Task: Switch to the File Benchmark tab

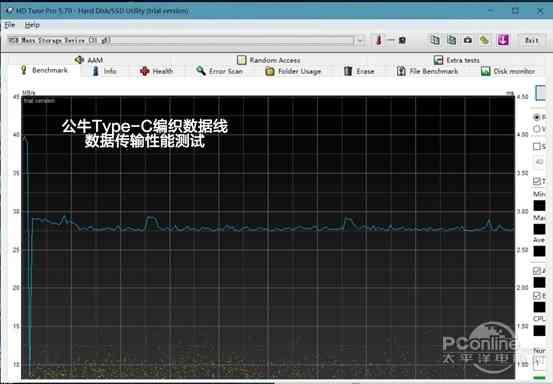Action: coord(427,71)
